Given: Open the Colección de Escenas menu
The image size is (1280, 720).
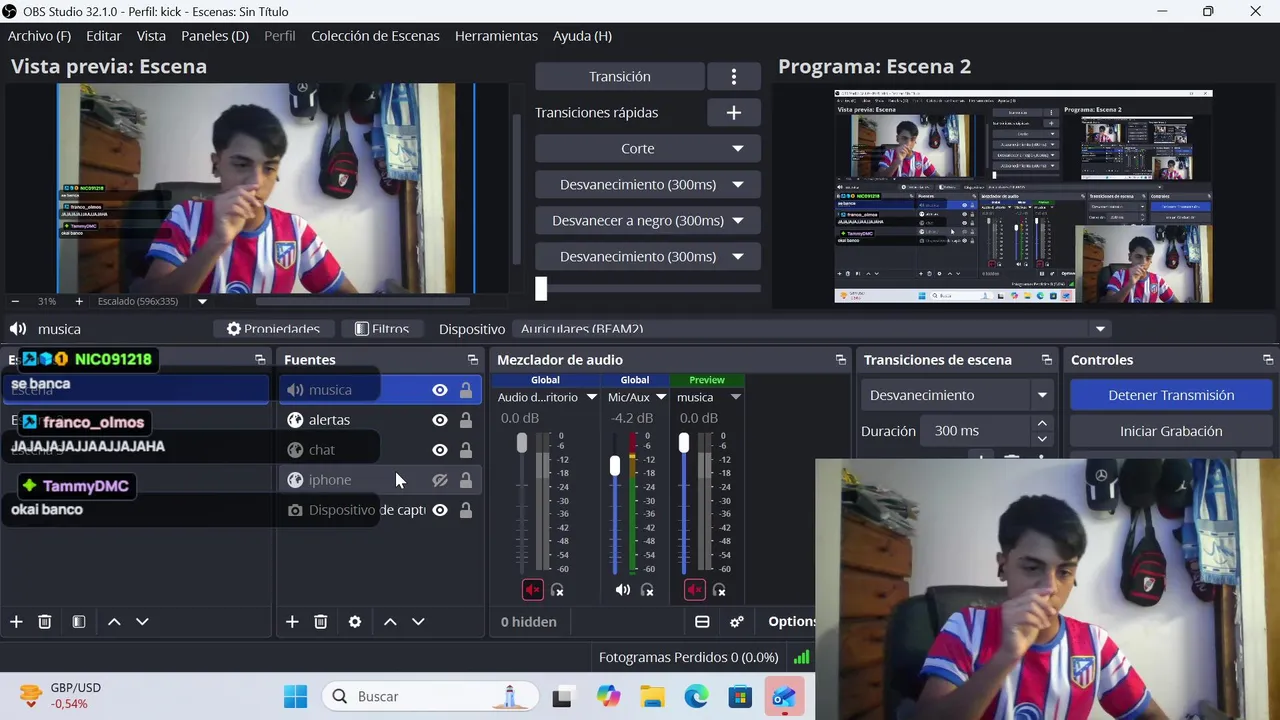Looking at the screenshot, I should [375, 36].
